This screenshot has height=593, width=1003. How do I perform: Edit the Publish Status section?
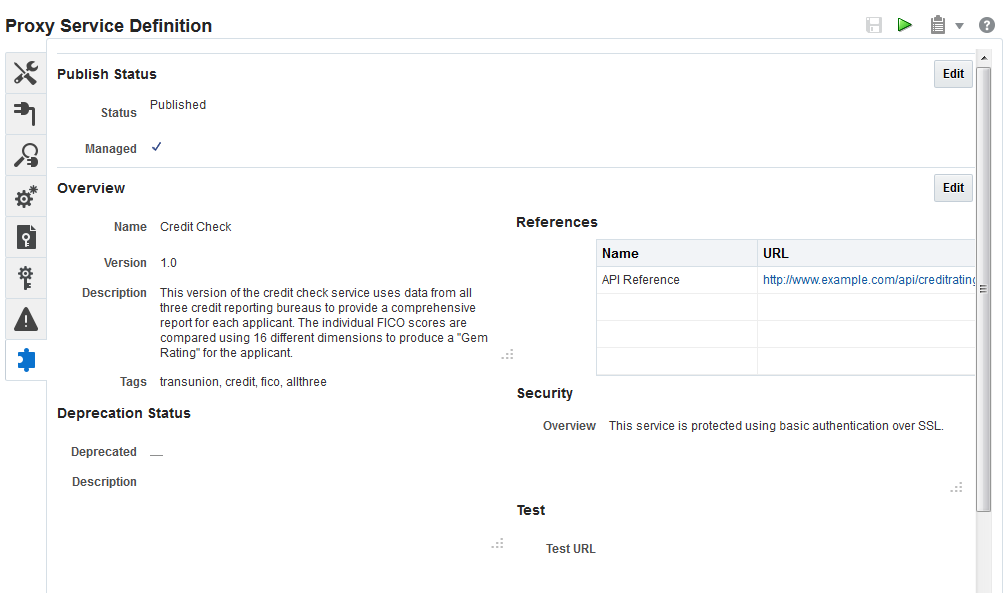951,73
